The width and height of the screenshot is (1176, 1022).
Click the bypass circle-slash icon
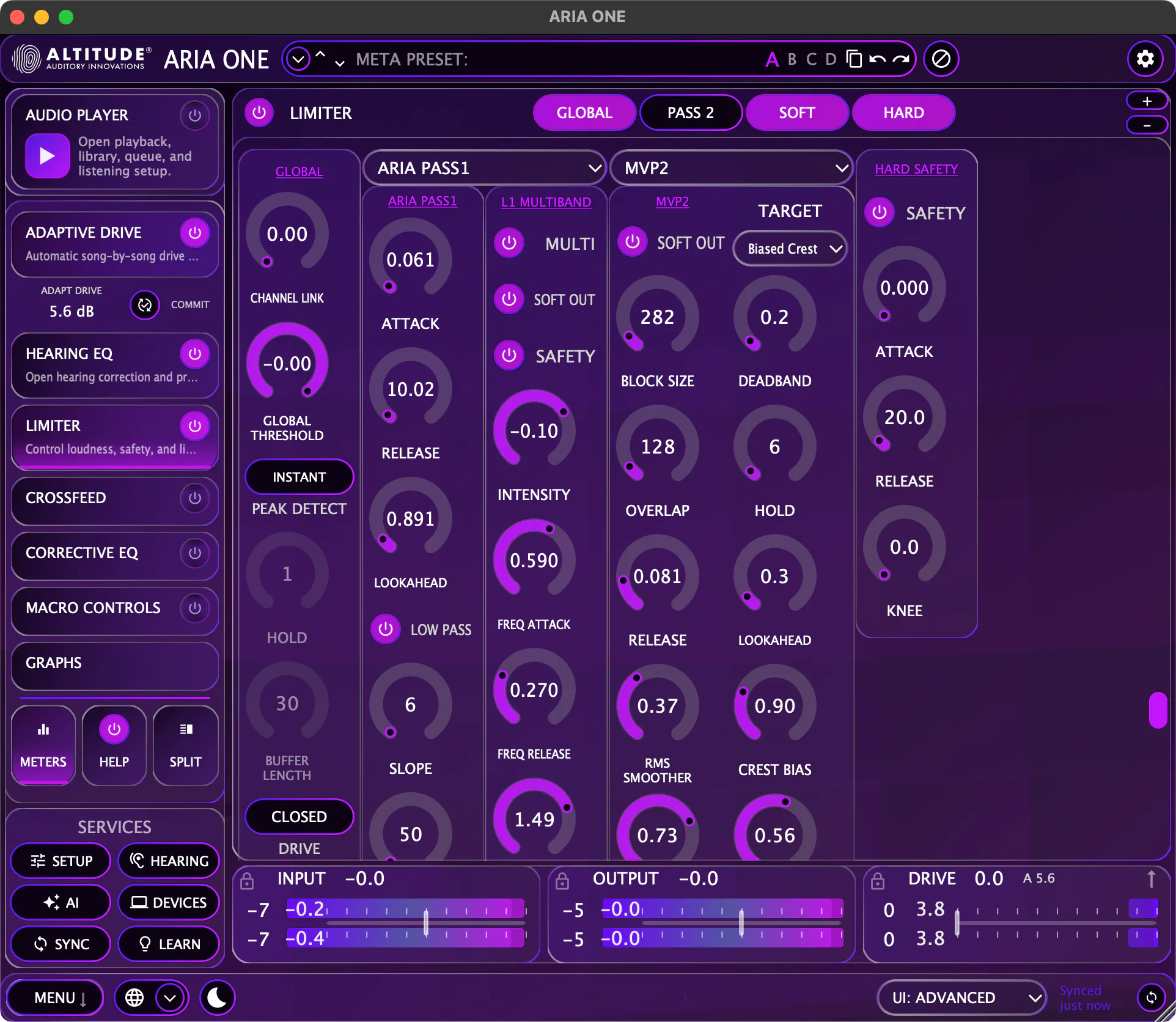click(x=941, y=59)
